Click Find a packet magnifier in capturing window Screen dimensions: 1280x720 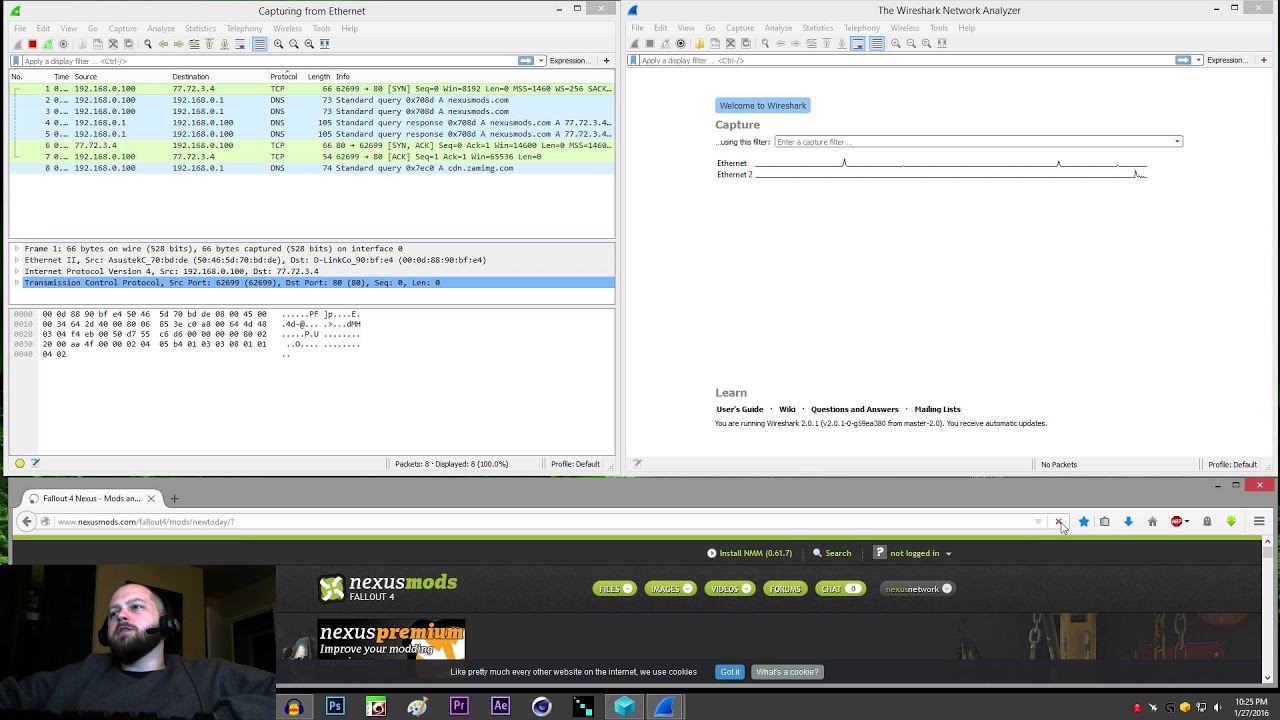[x=148, y=44]
